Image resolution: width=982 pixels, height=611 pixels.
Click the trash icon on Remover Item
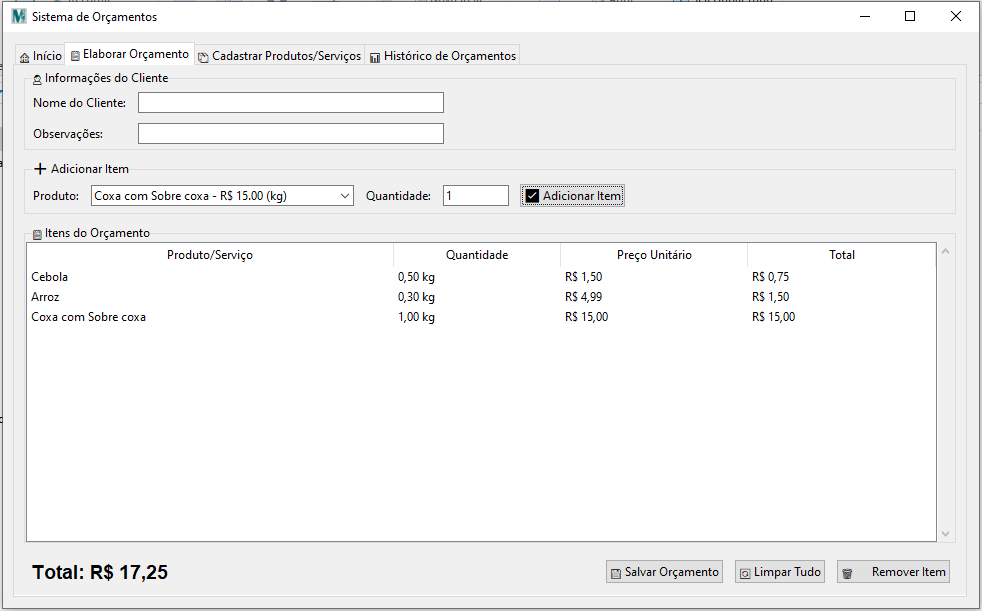[847, 573]
